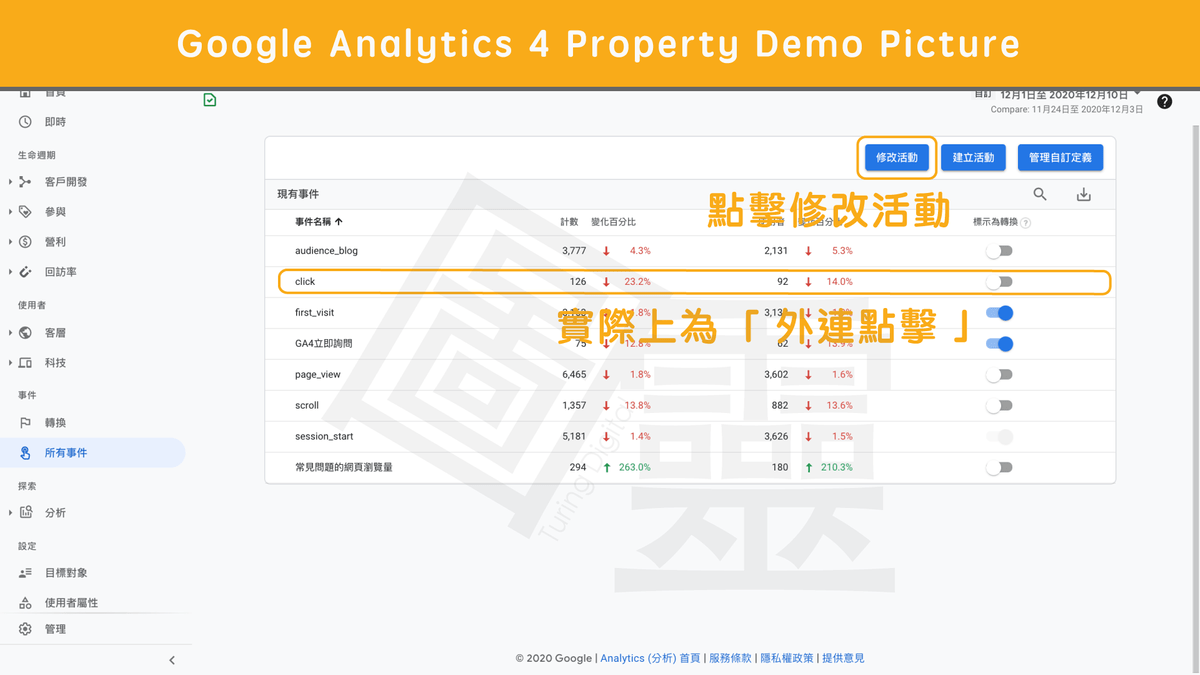Click the 客層 demographics globe icon
The image size is (1200, 675).
pos(25,333)
